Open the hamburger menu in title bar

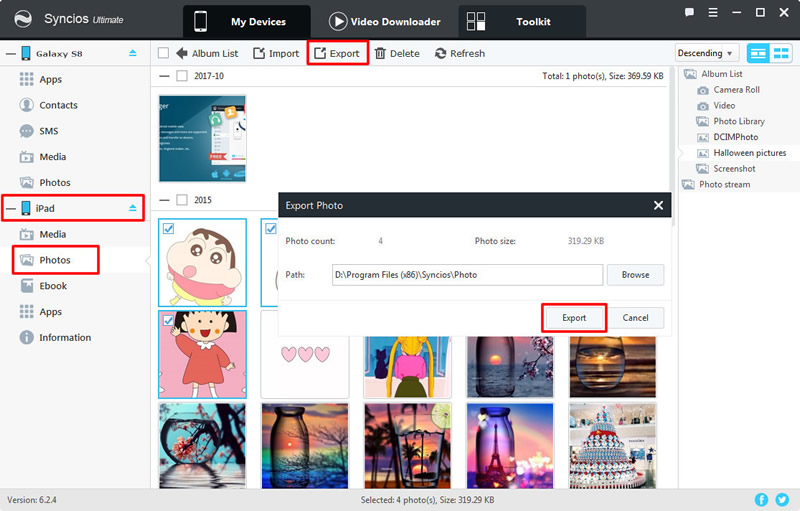click(x=713, y=12)
